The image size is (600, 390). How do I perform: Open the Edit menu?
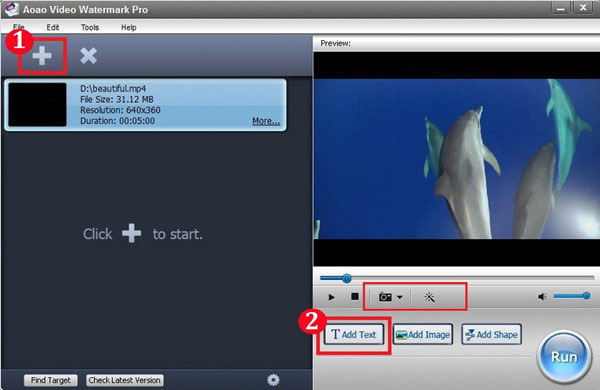(x=53, y=27)
